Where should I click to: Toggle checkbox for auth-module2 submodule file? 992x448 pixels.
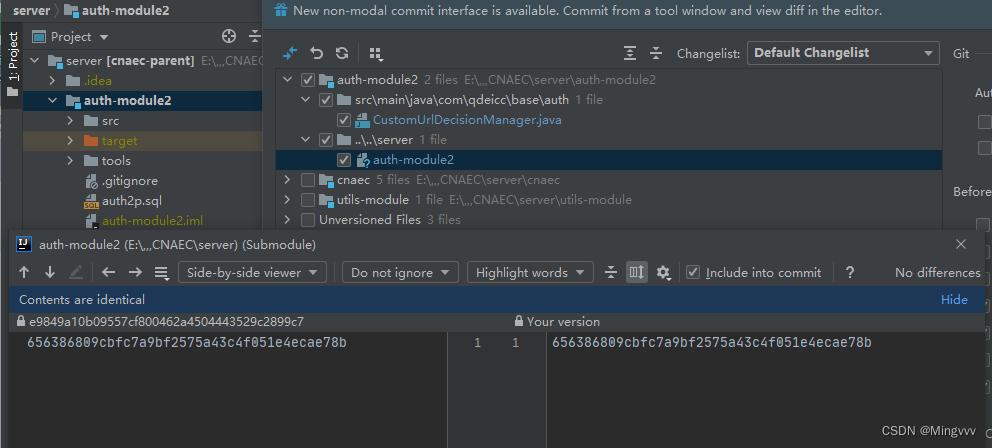click(344, 160)
